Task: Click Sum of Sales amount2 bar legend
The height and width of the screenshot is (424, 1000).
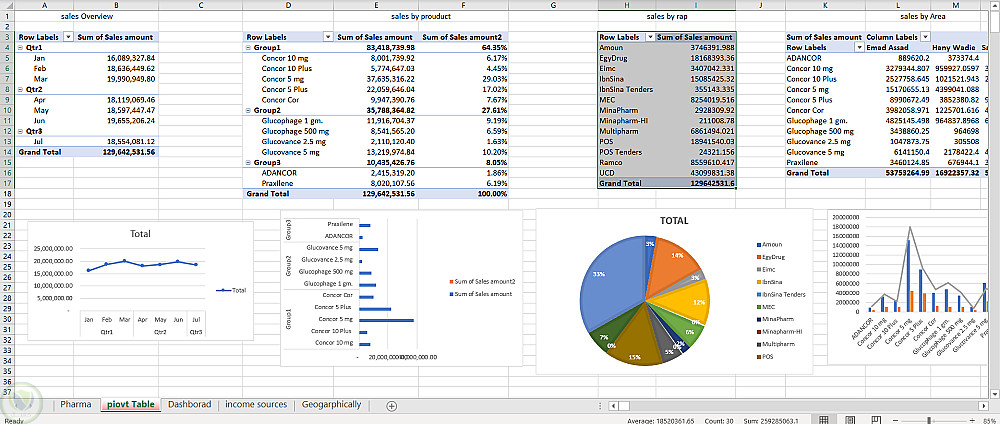Action: coord(483,281)
